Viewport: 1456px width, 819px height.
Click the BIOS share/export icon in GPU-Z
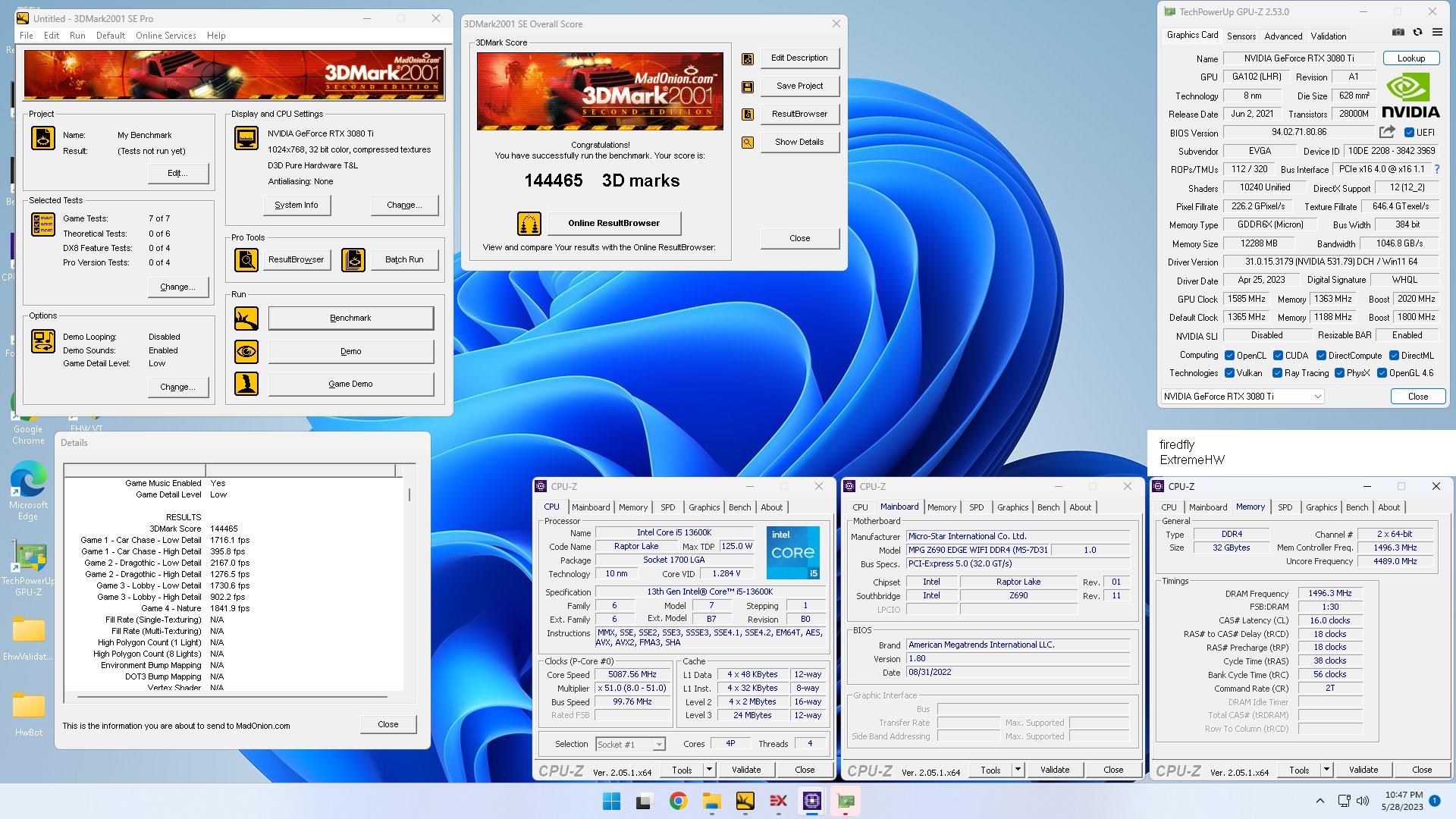(x=1387, y=132)
